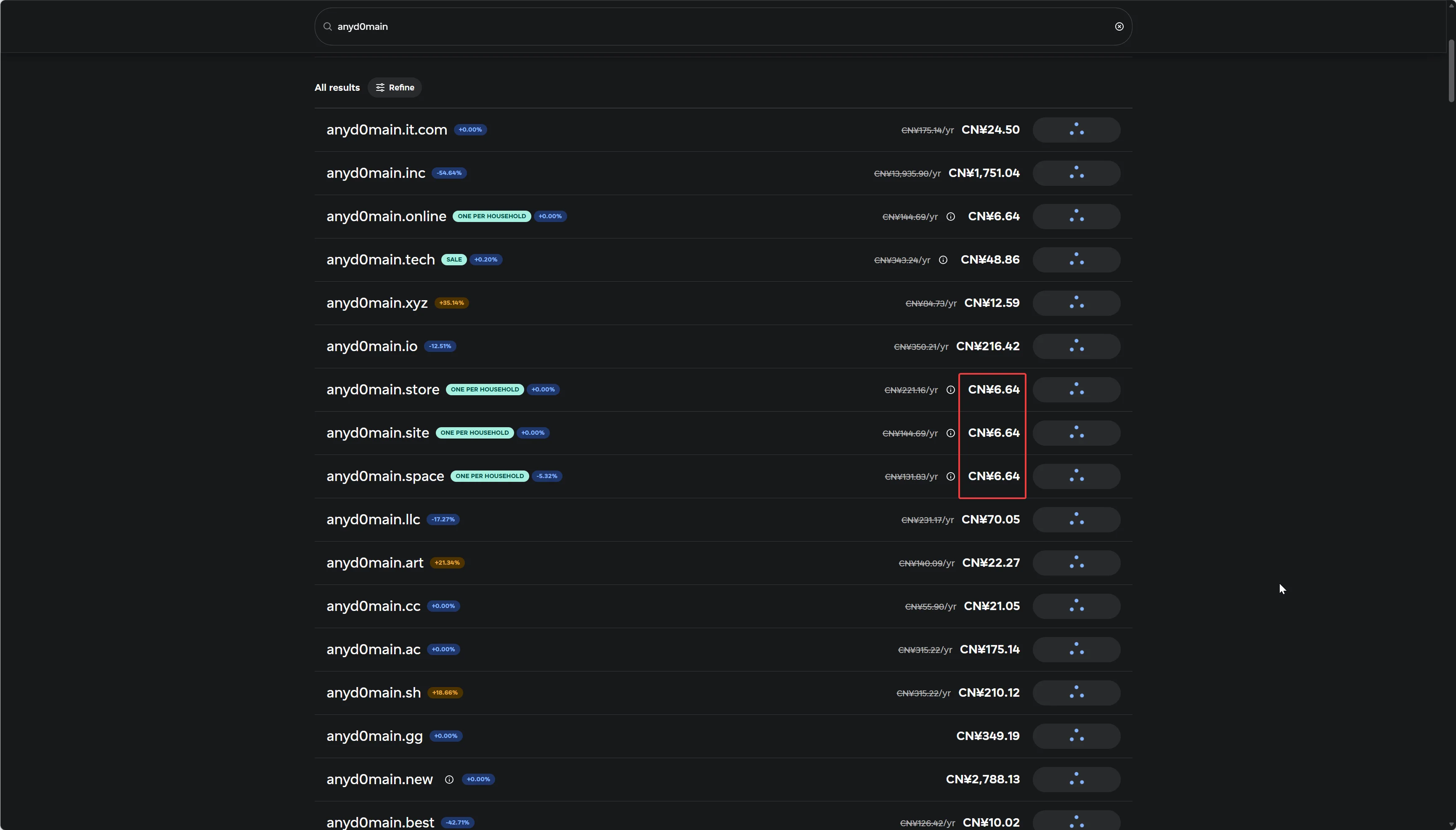
Task: Select the anyd0main.inc domain name
Action: (x=376, y=173)
